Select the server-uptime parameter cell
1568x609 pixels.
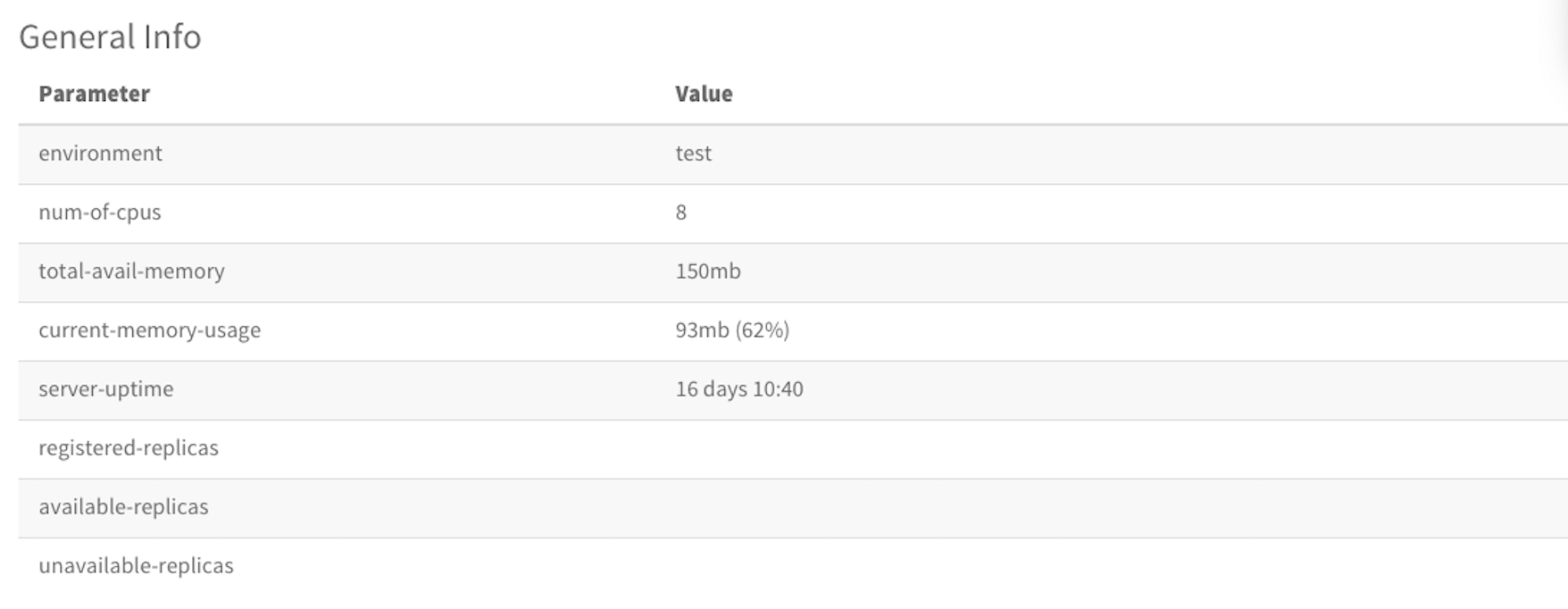coord(105,389)
